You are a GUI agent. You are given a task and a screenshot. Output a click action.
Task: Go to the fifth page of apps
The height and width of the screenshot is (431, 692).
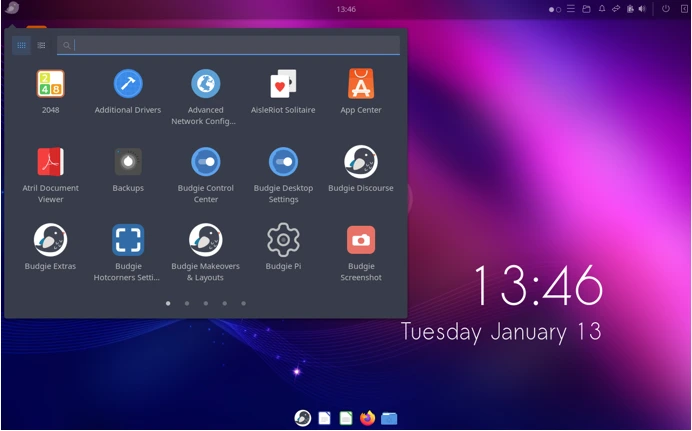tap(244, 304)
